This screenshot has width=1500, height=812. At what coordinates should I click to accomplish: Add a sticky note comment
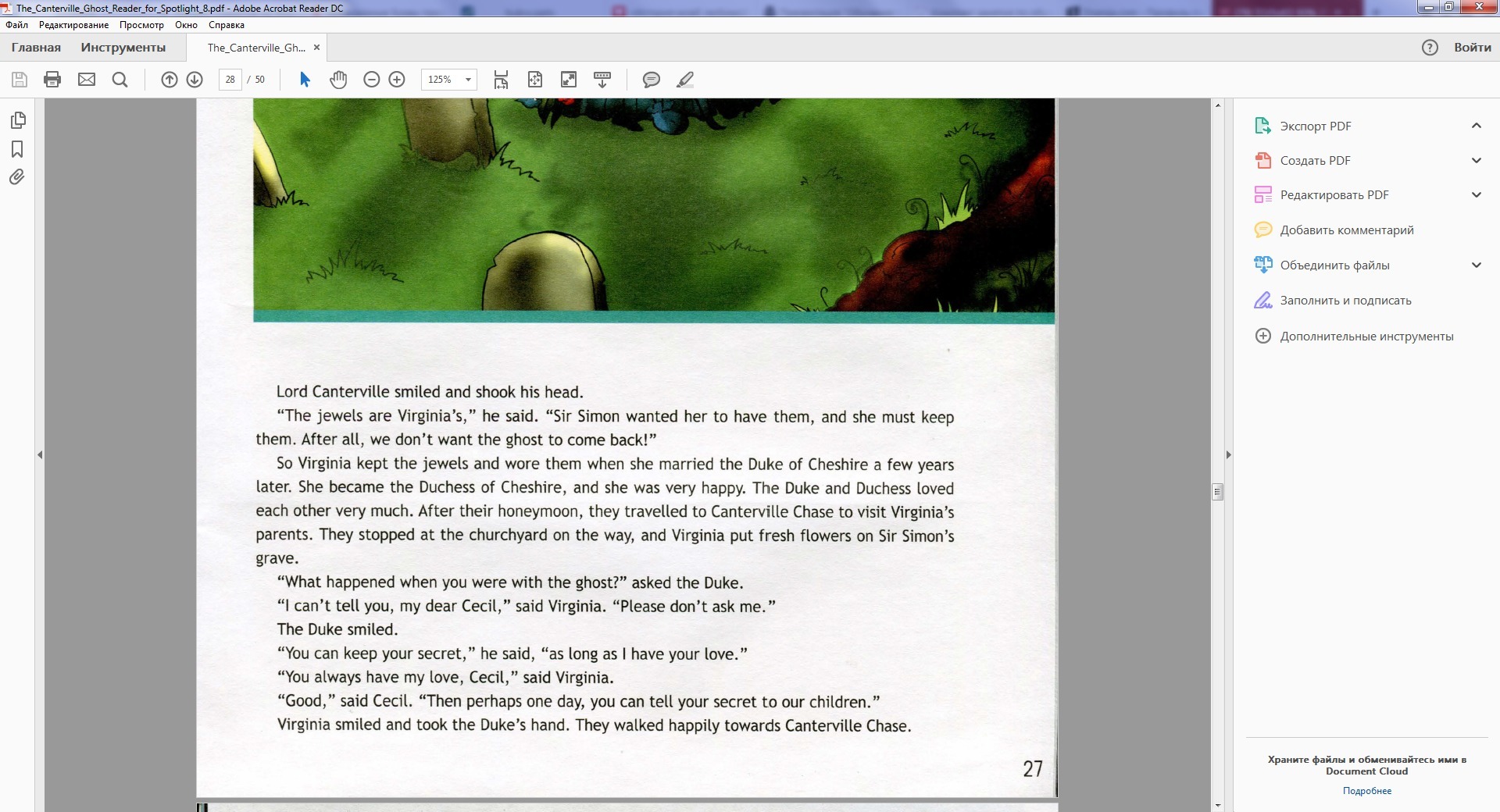651,80
